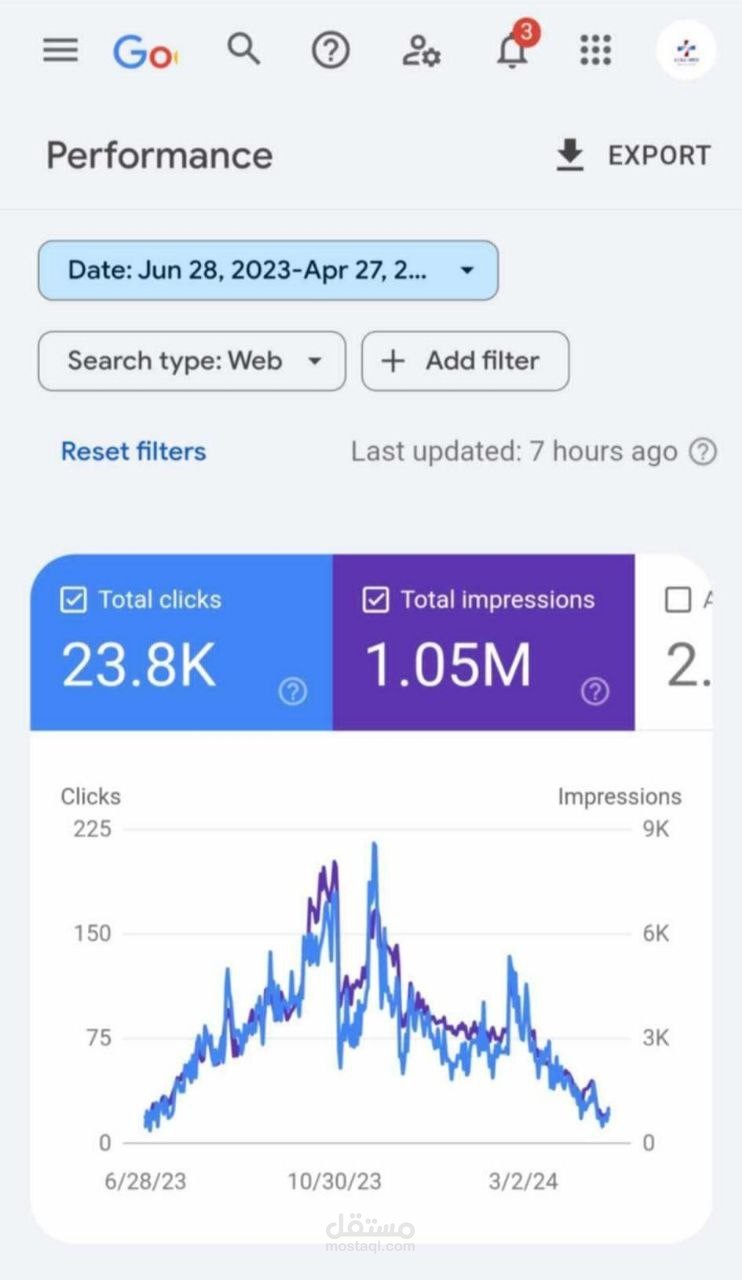Check the partially visible third metric checkbox
The width and height of the screenshot is (742, 1280).
tap(678, 600)
